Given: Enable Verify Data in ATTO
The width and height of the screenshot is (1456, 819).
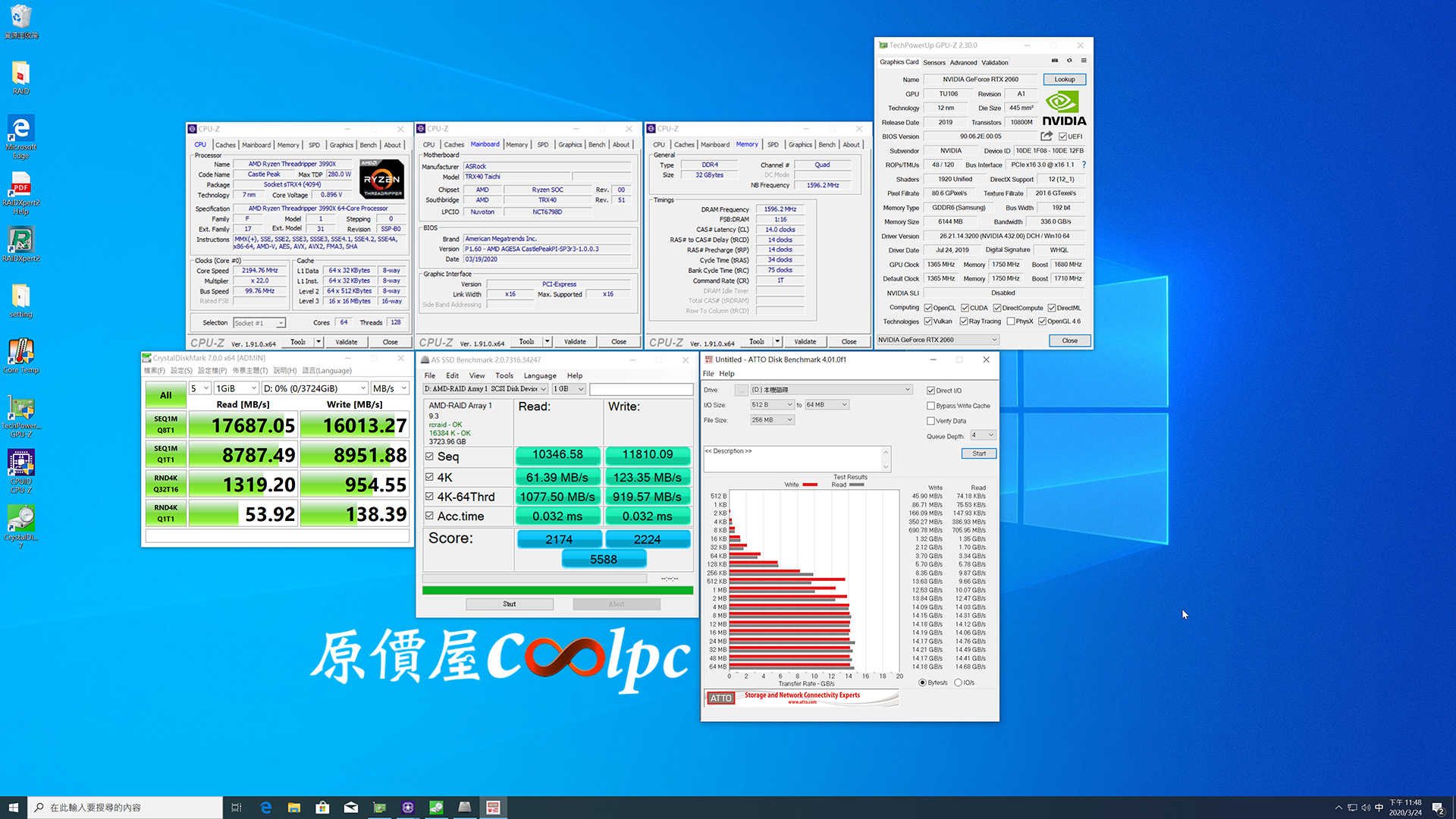Looking at the screenshot, I should (930, 421).
